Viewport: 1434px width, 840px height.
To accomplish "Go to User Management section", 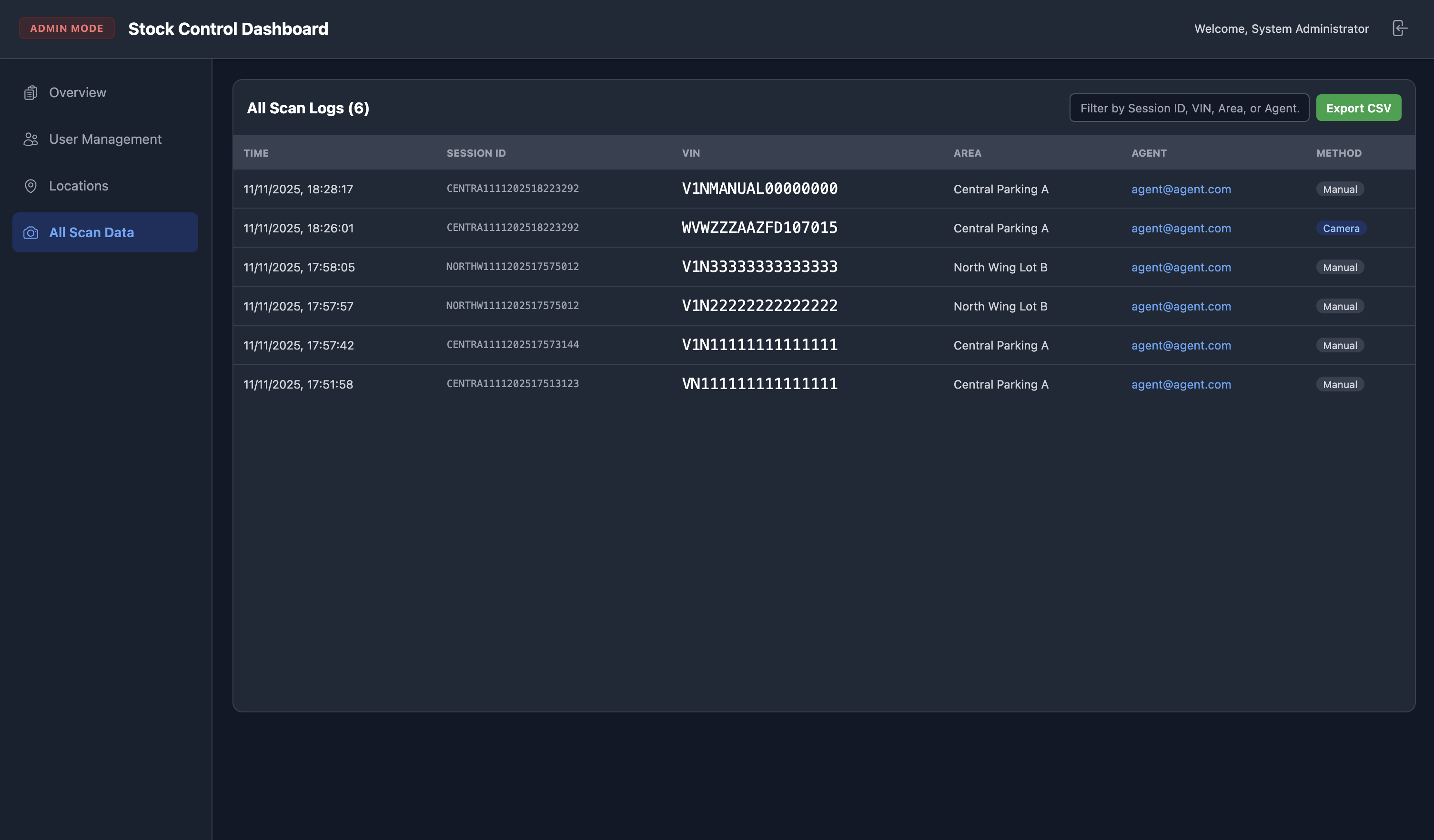I will click(x=105, y=140).
